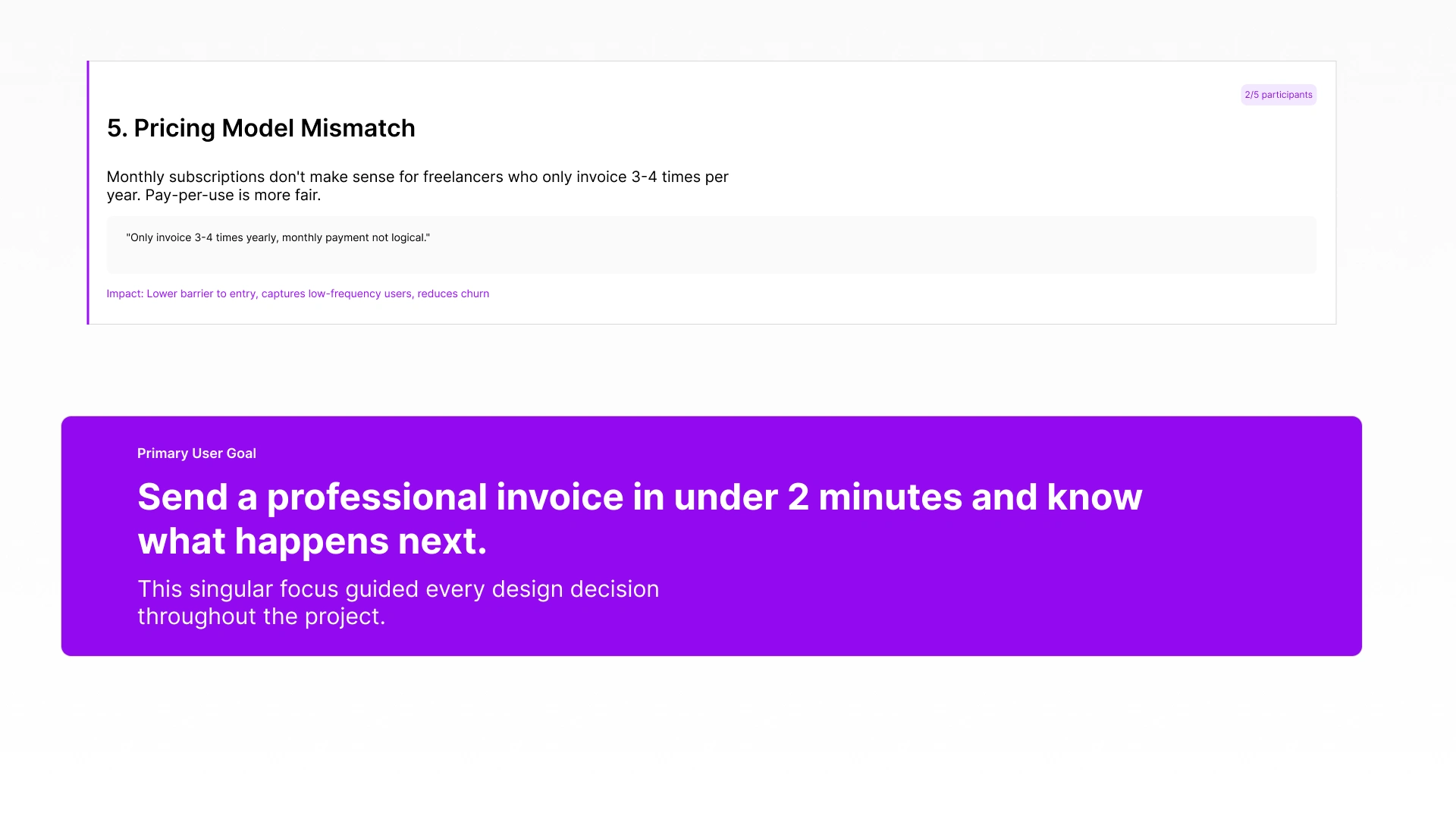Click "reduces churn" in the impact line
Viewport: 1456px width, 819px height.
[453, 293]
